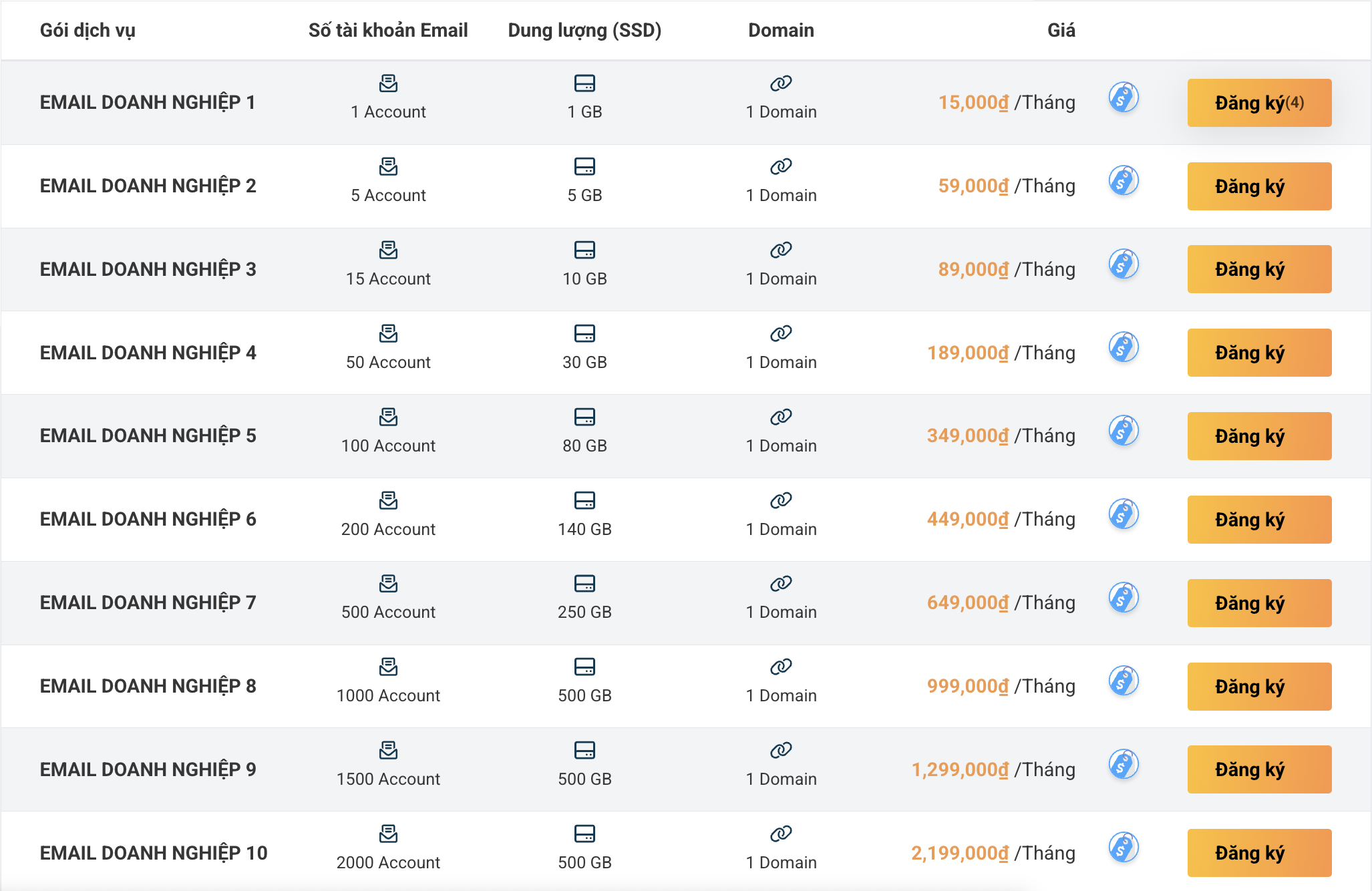1372x891 pixels.
Task: Click price tag icon for Email Doanh Nghiệp 8
Action: (1124, 681)
